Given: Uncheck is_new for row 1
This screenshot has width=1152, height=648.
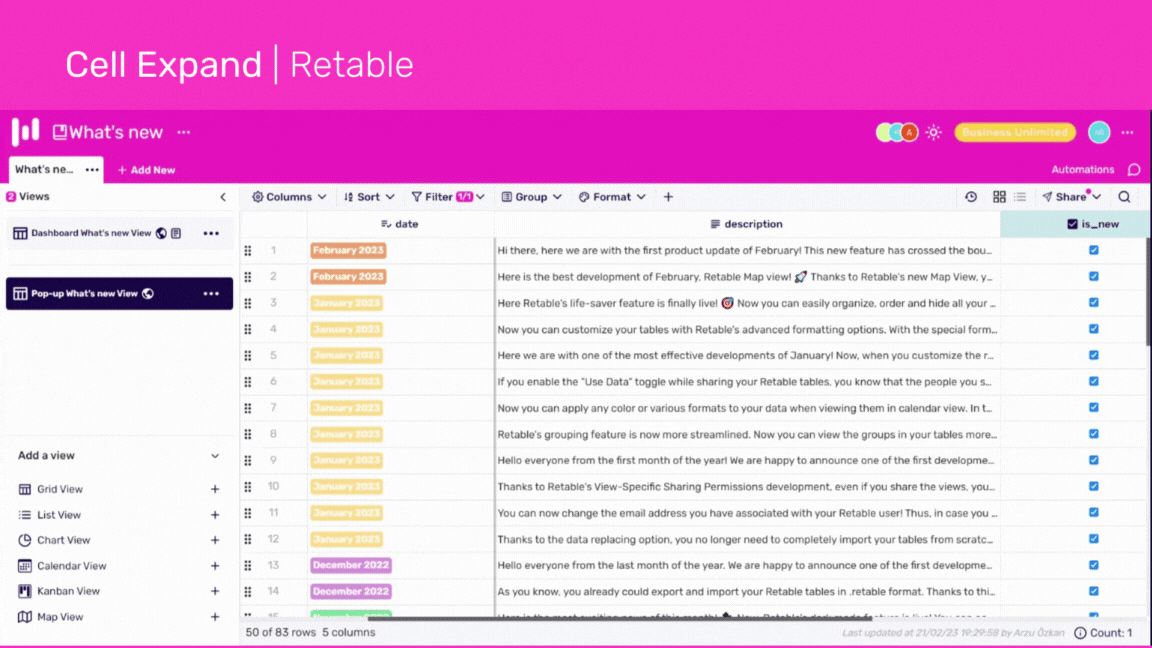Looking at the screenshot, I should pyautogui.click(x=1094, y=251).
